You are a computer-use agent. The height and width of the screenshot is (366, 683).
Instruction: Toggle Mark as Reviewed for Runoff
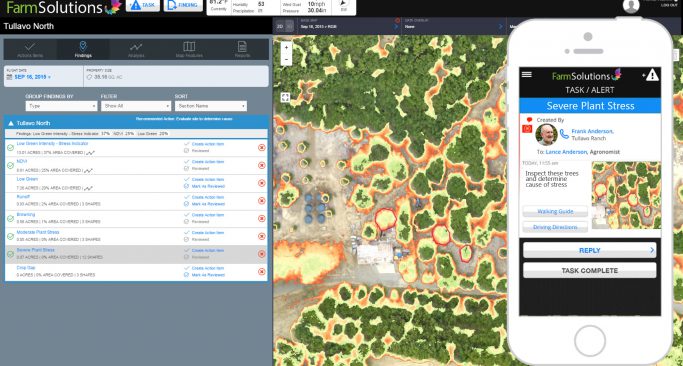pyautogui.click(x=204, y=204)
